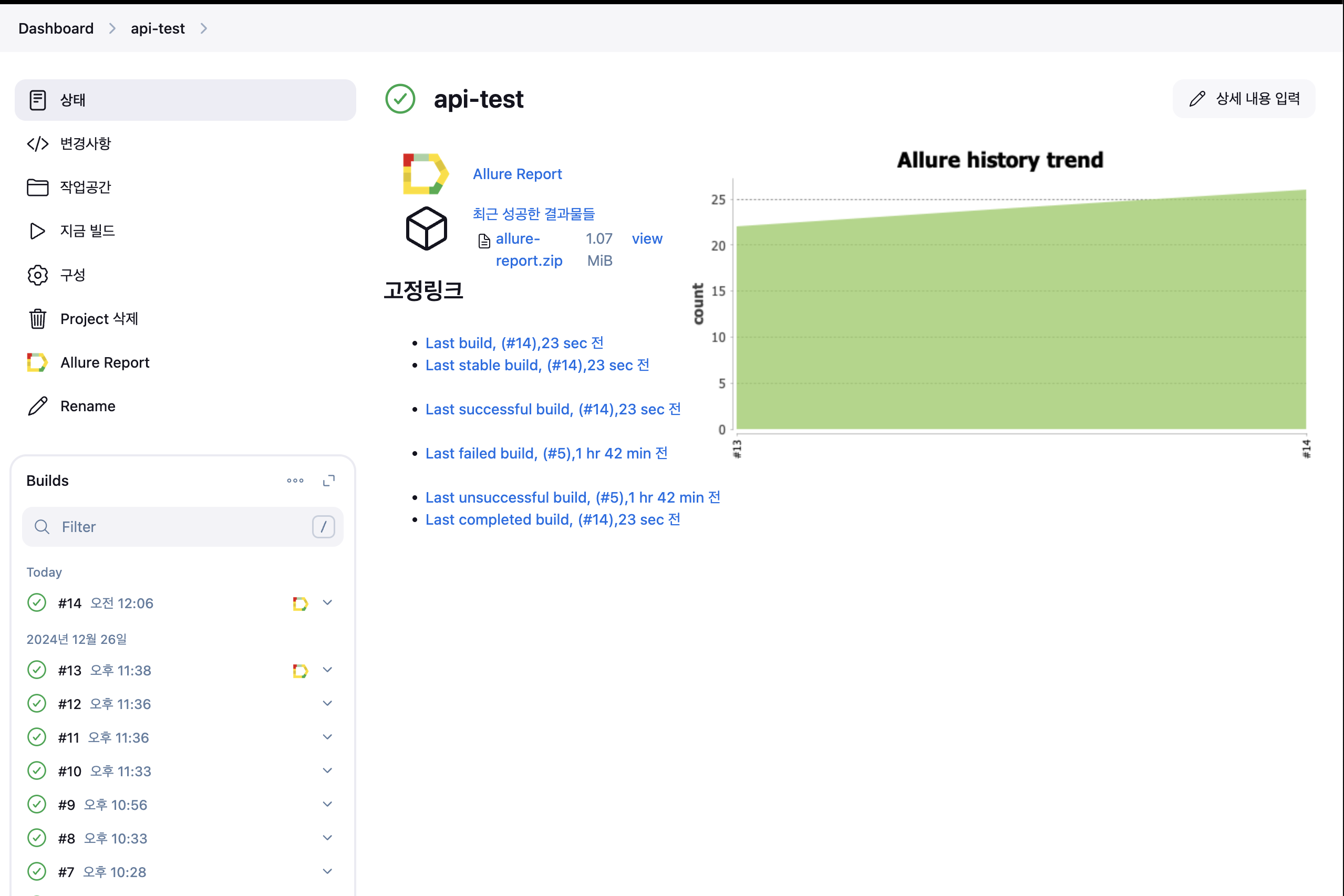Viewport: 1344px width, 896px height.
Task: Click allure-report.zip file icon
Action: [x=484, y=241]
